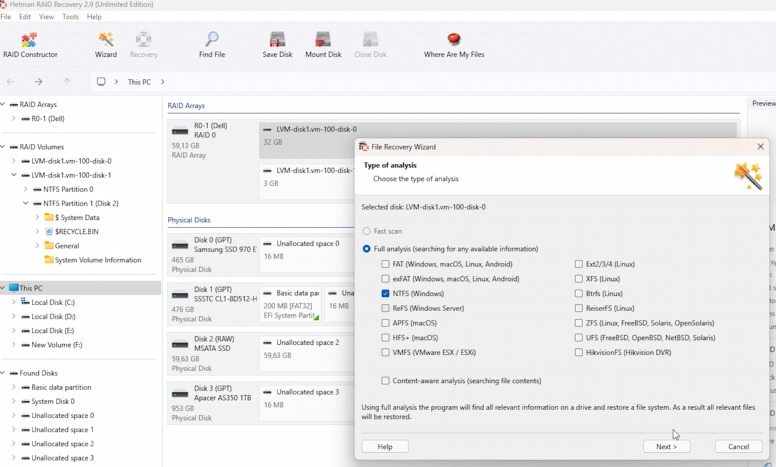Click This PC in the address bar
Viewport: 776px width, 467px height.
pyautogui.click(x=139, y=82)
